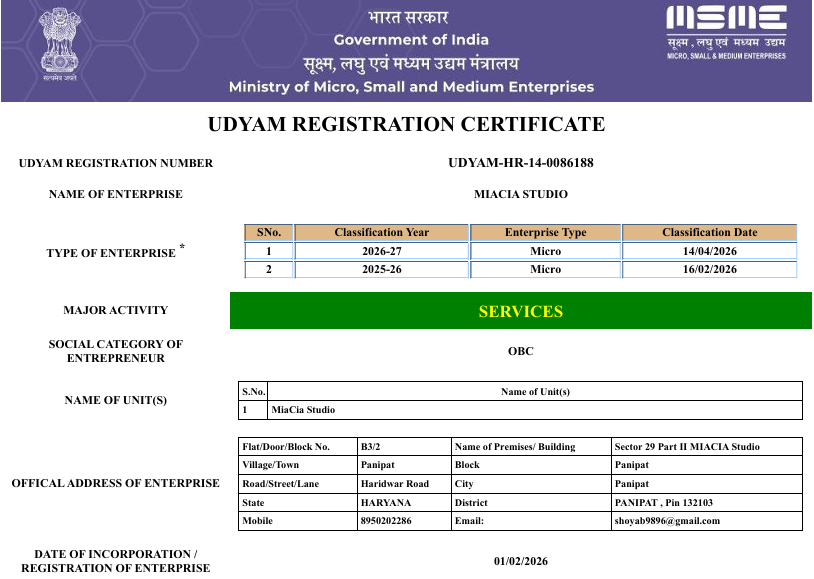Select the number UDYAM-HR-14-0086188

(x=521, y=163)
